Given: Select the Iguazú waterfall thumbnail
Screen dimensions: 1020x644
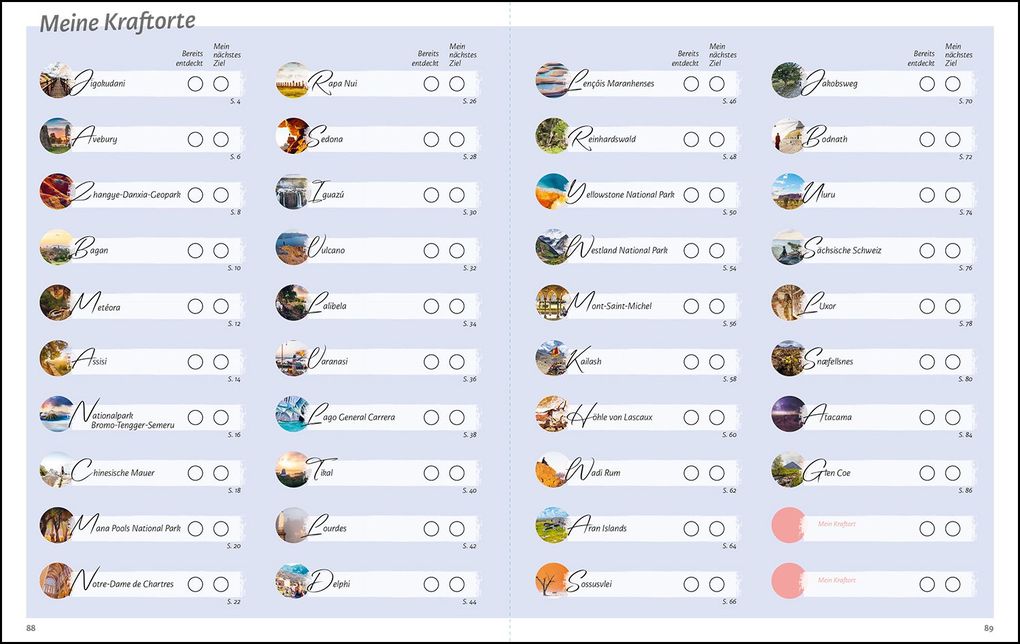Looking at the screenshot, I should click(293, 191).
